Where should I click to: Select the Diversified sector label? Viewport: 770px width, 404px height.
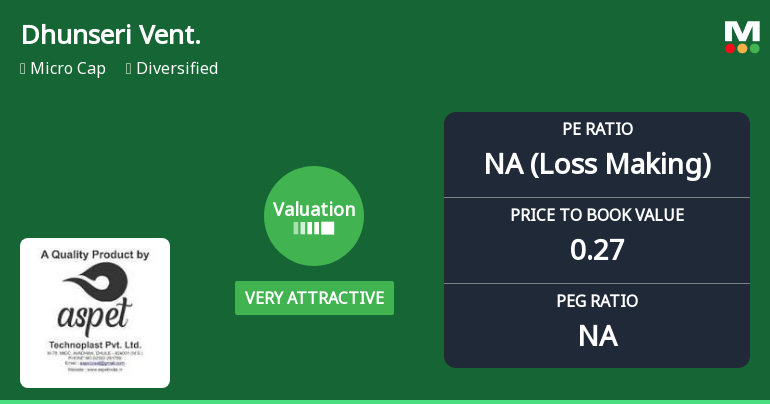click(177, 69)
